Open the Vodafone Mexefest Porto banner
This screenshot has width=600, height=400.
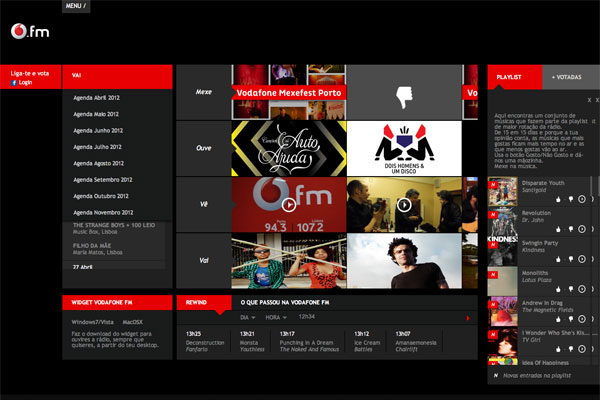[289, 93]
